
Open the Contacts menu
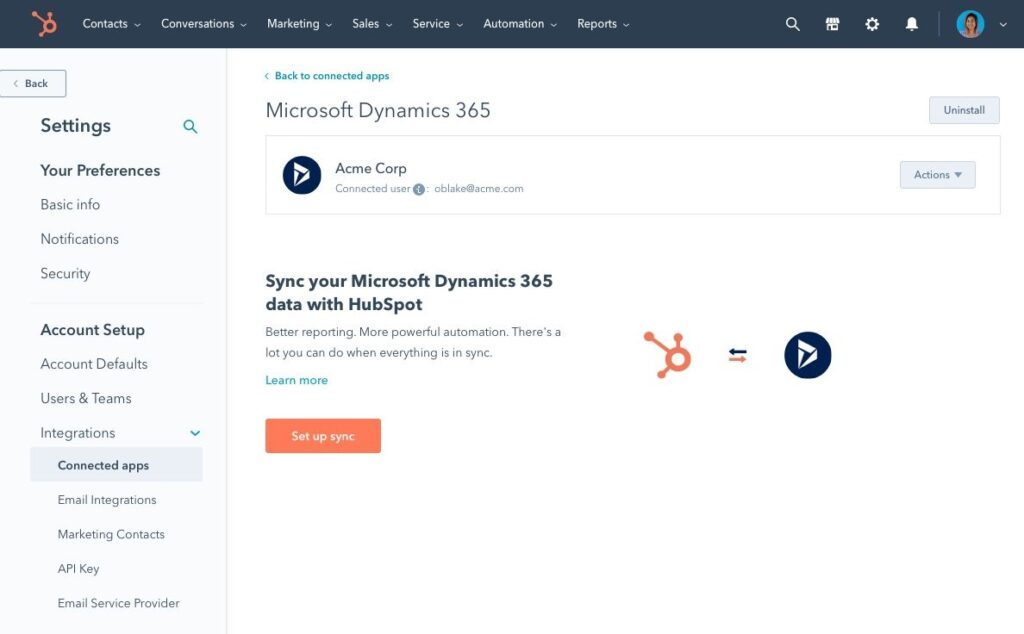tap(106, 23)
